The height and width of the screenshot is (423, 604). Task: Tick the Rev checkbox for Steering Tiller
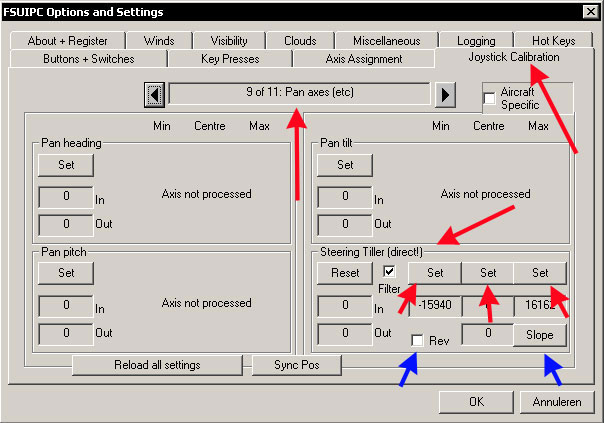[x=417, y=341]
